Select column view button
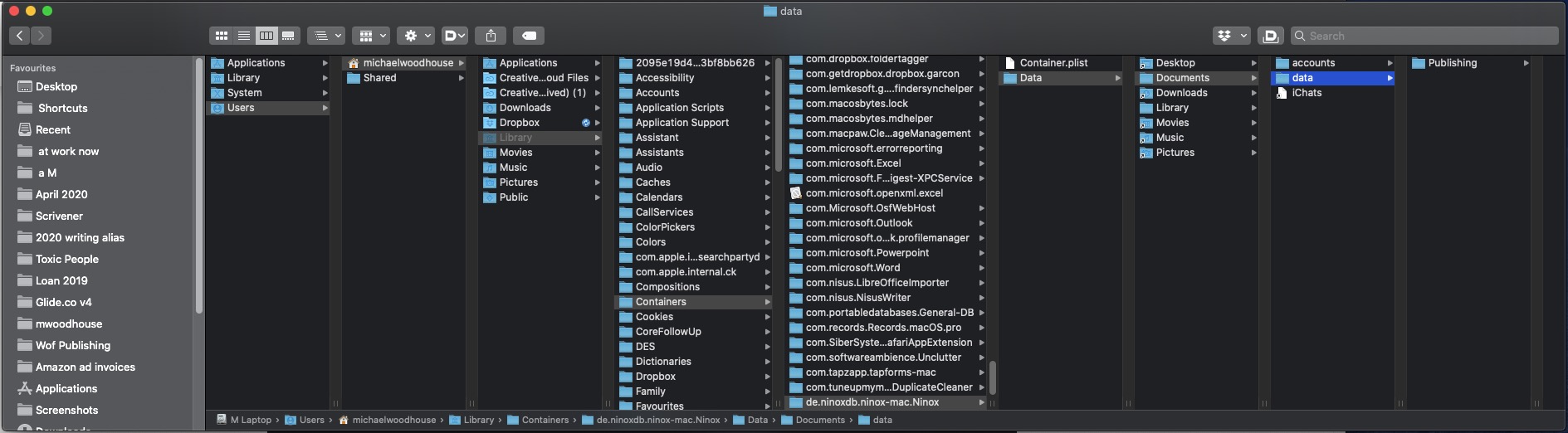The image size is (1568, 433). point(266,36)
